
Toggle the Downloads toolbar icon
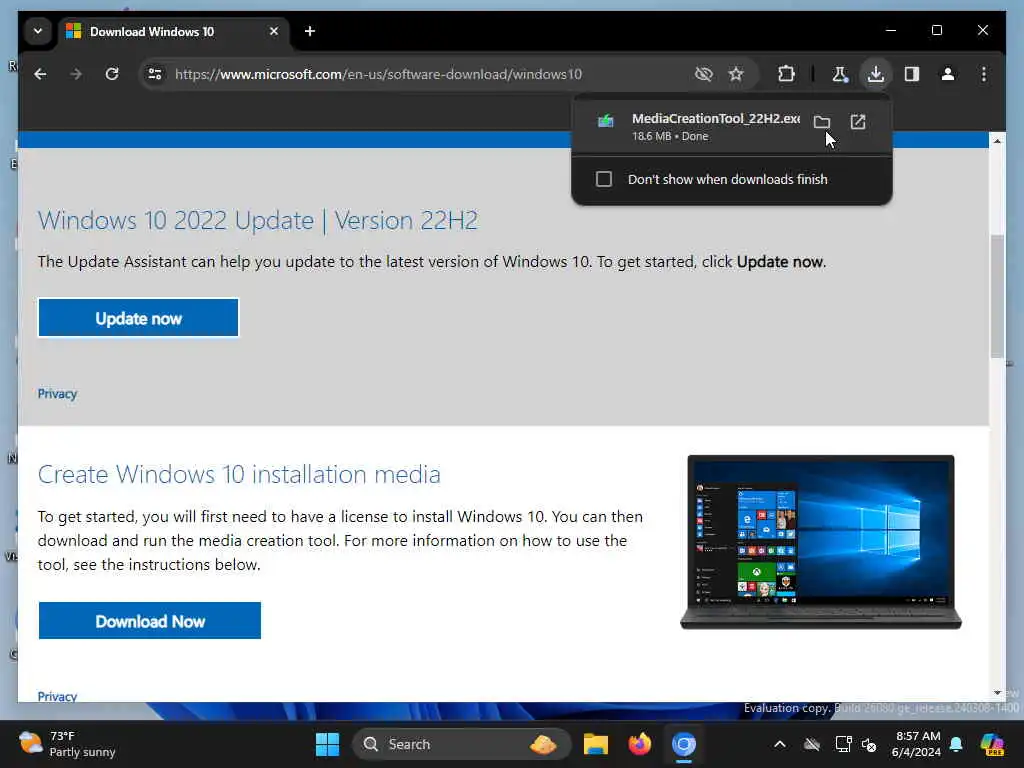pyautogui.click(x=876, y=74)
